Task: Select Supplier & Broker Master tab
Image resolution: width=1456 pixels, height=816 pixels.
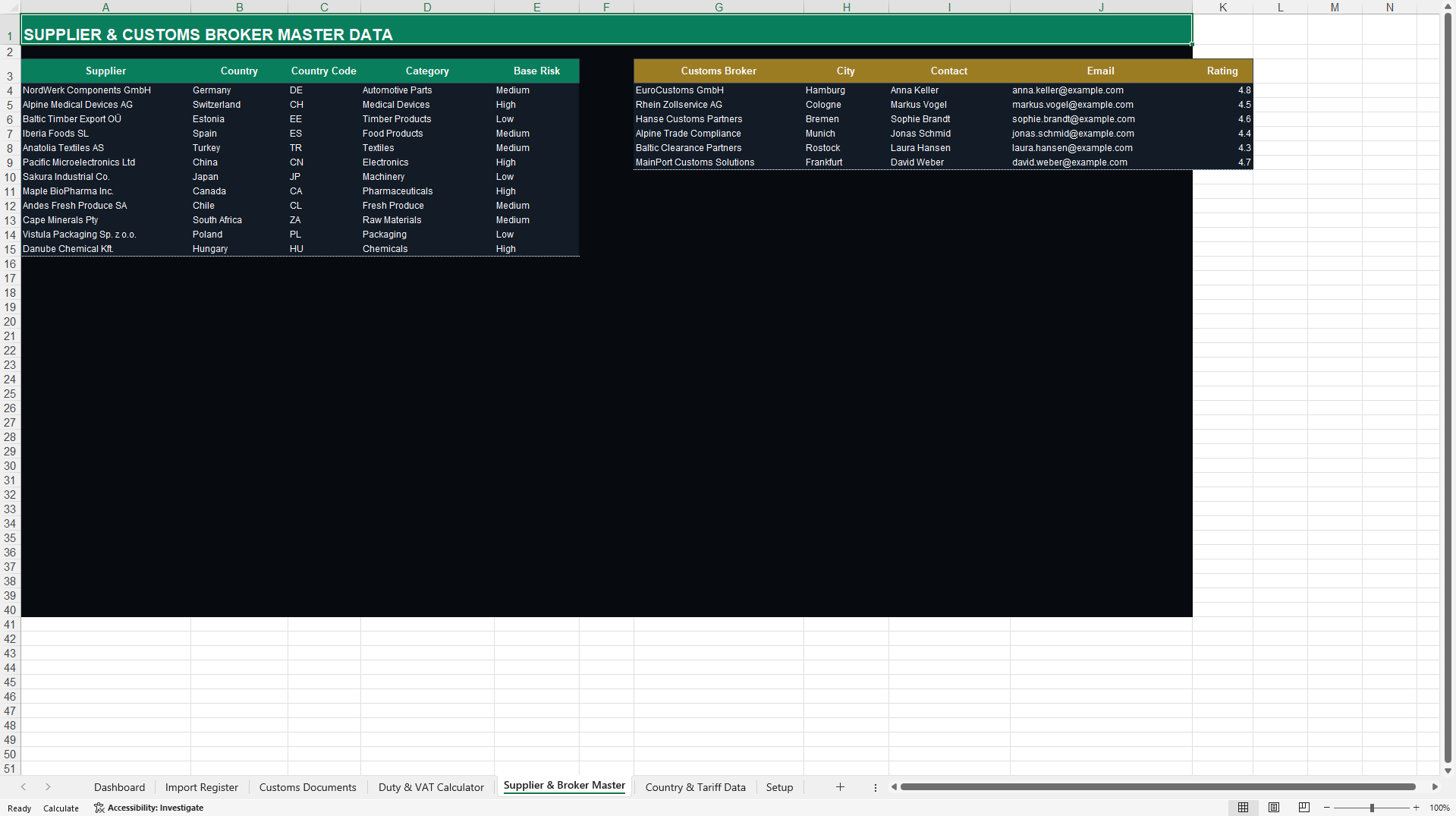Action: [x=564, y=786]
